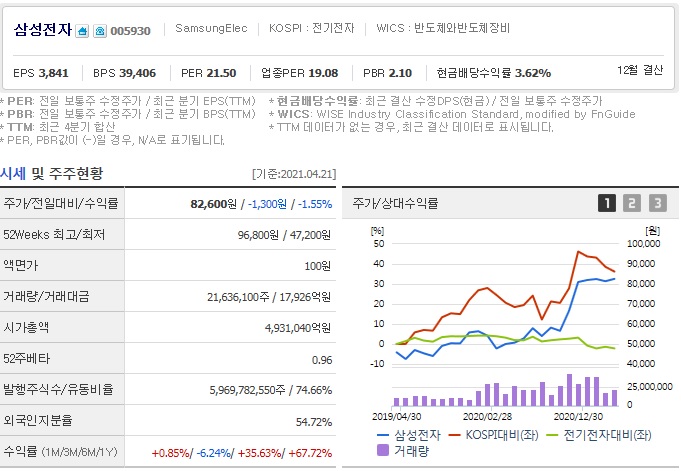
Task: Switch chart to tab 1
Action: [x=607, y=203]
